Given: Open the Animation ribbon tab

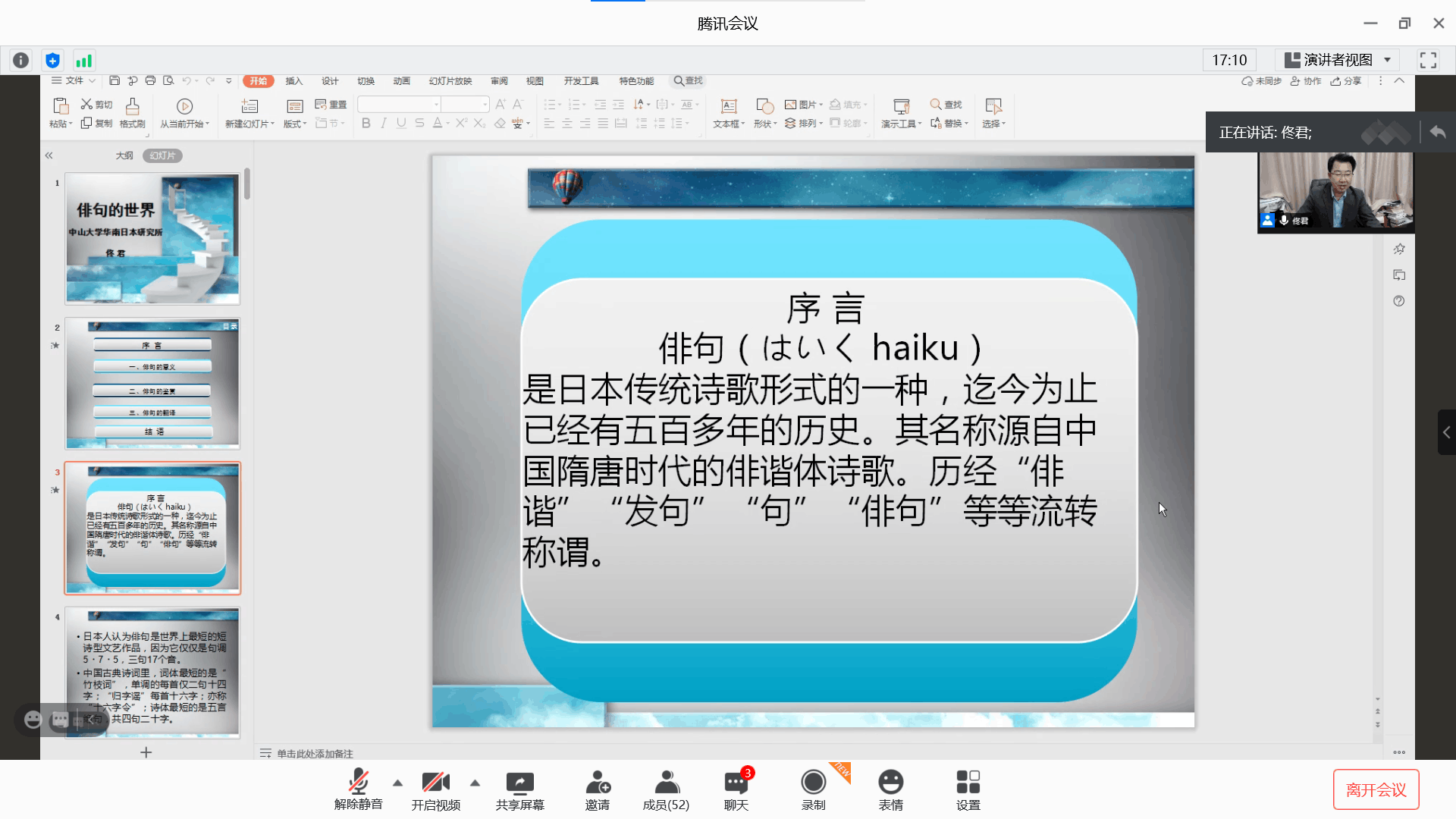Looking at the screenshot, I should tap(402, 81).
